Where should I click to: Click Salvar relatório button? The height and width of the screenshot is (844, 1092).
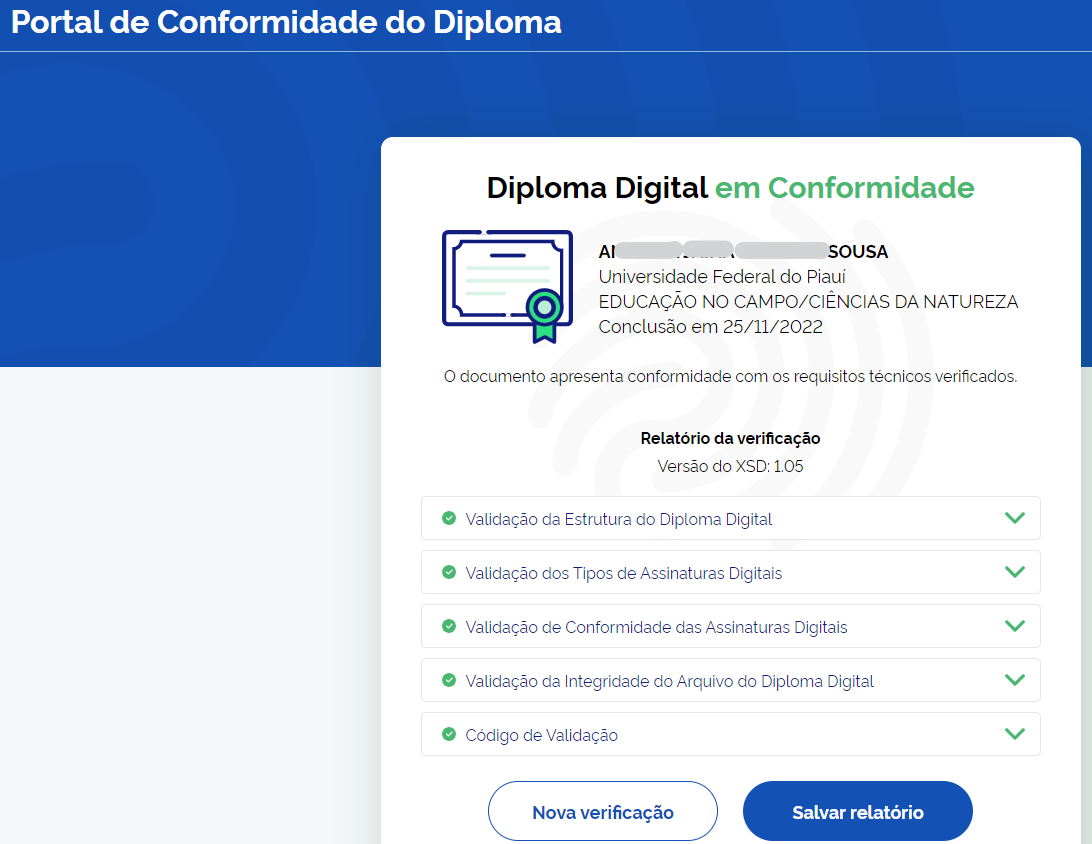pos(857,811)
